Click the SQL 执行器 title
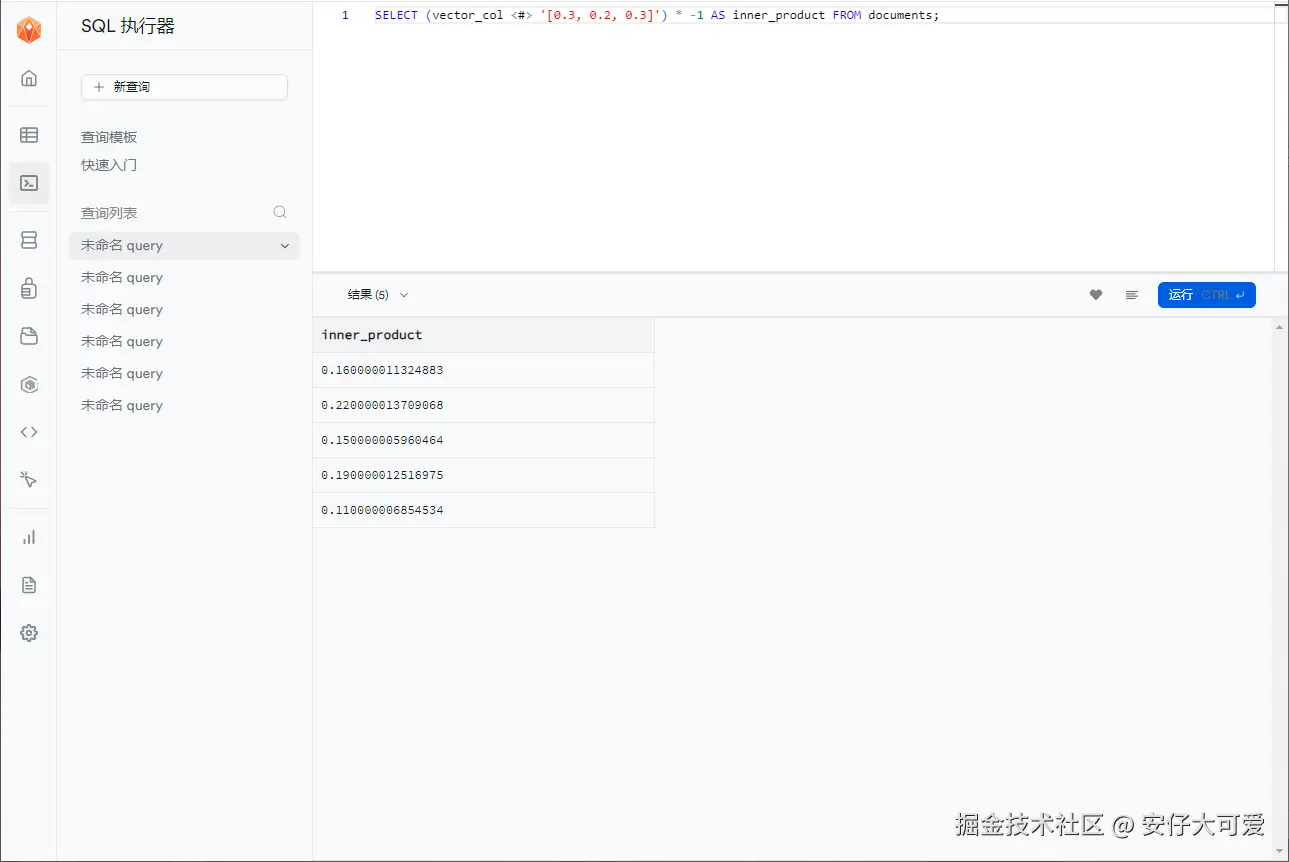 pos(128,27)
